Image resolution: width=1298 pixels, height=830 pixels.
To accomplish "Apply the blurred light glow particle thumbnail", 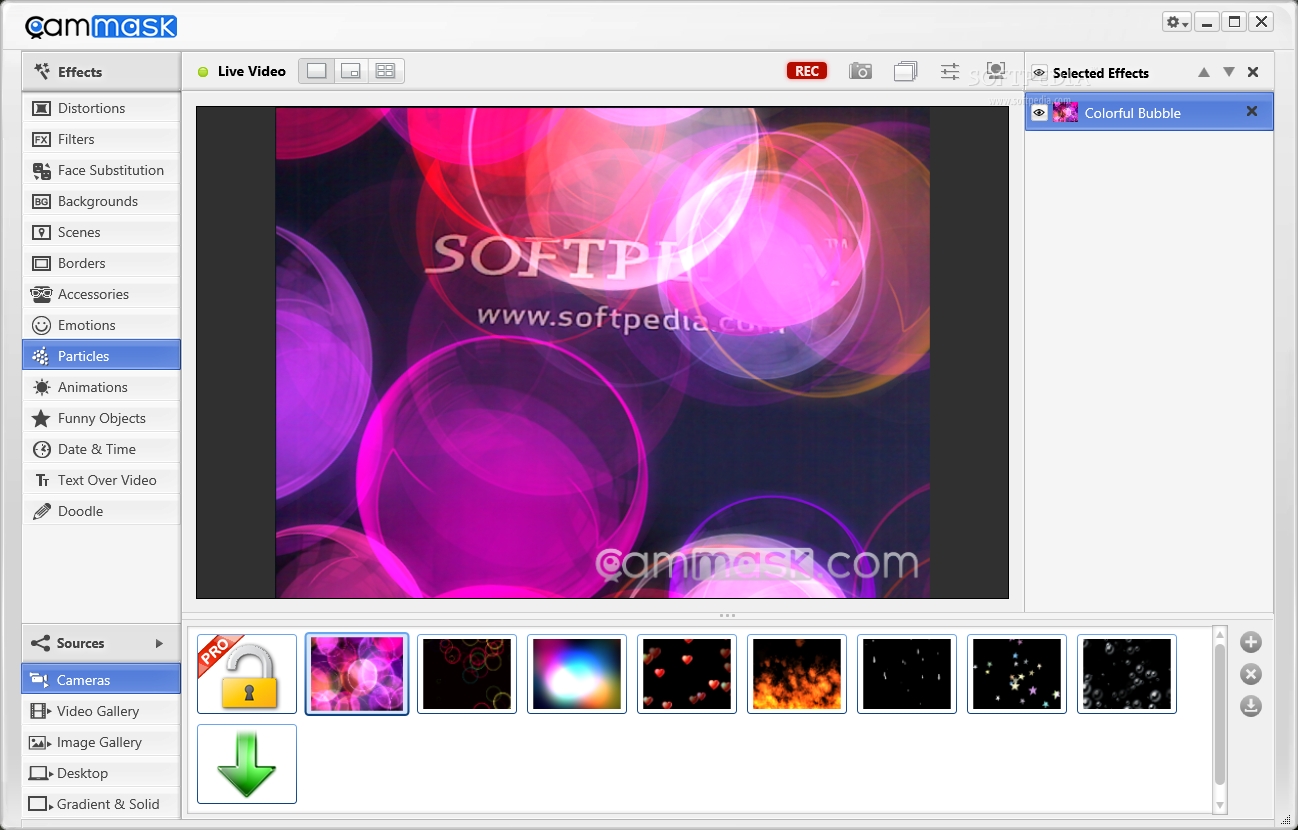I will pos(577,674).
